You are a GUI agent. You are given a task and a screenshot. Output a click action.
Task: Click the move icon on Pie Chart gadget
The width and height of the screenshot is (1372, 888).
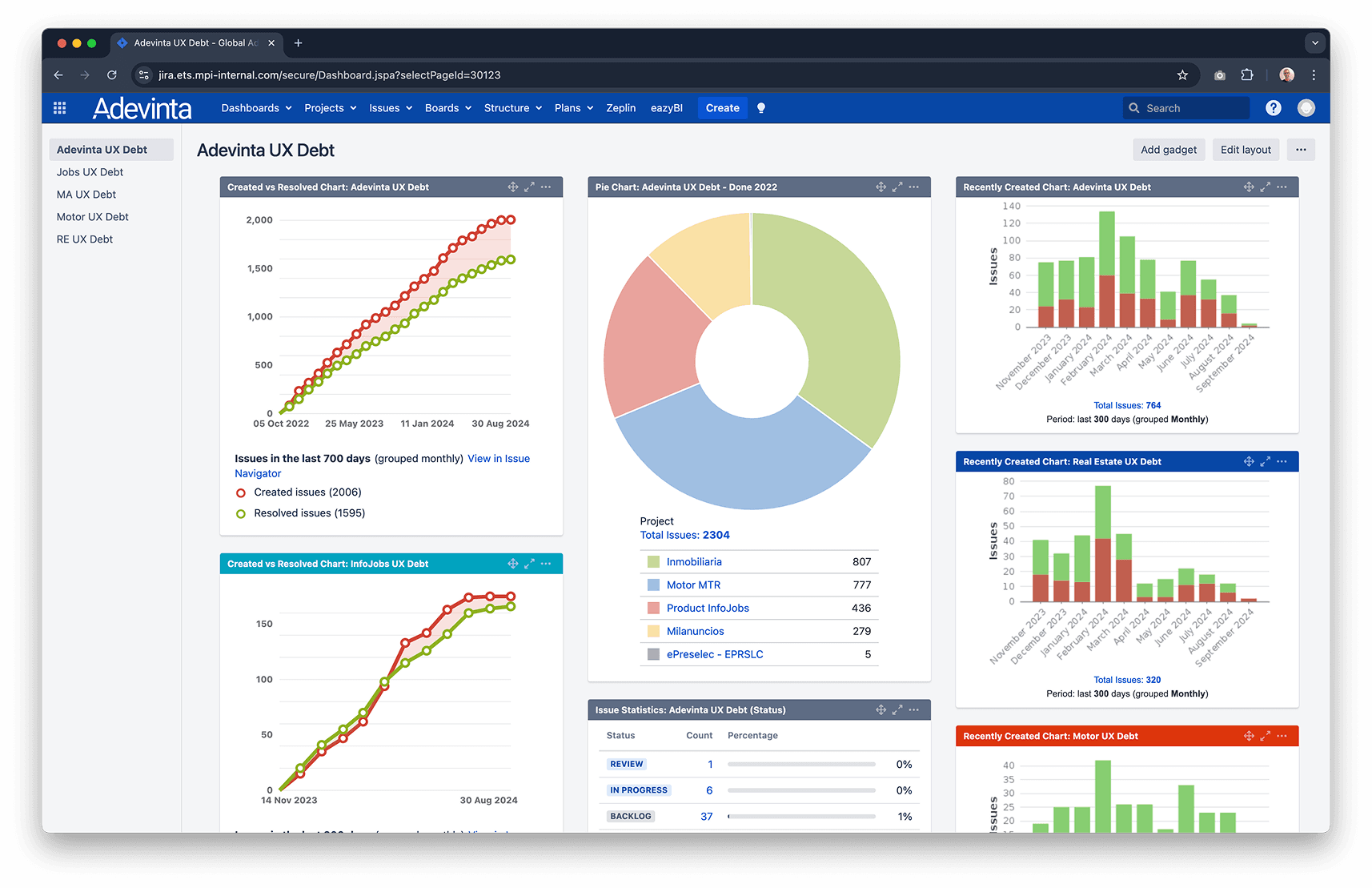(x=881, y=187)
